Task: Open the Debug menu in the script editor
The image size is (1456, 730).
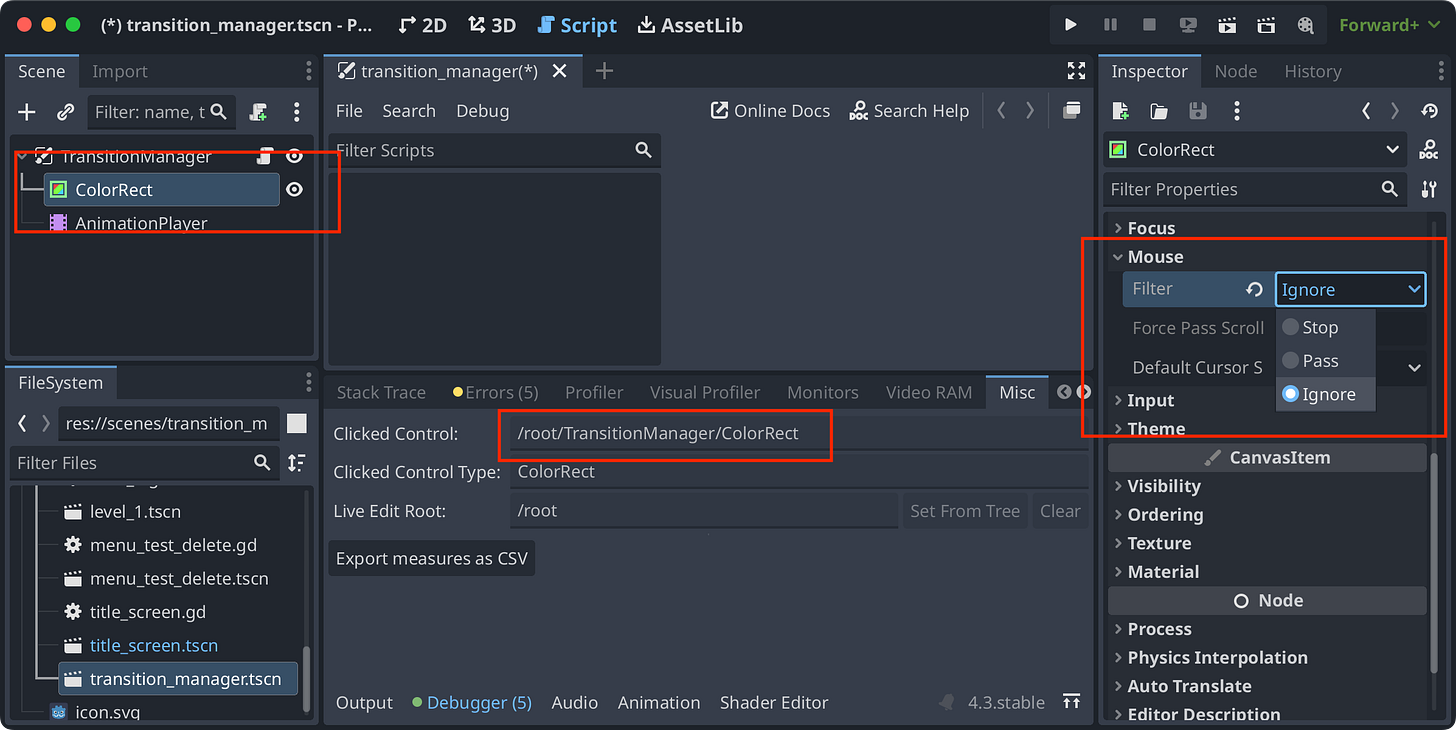Action: 482,110
